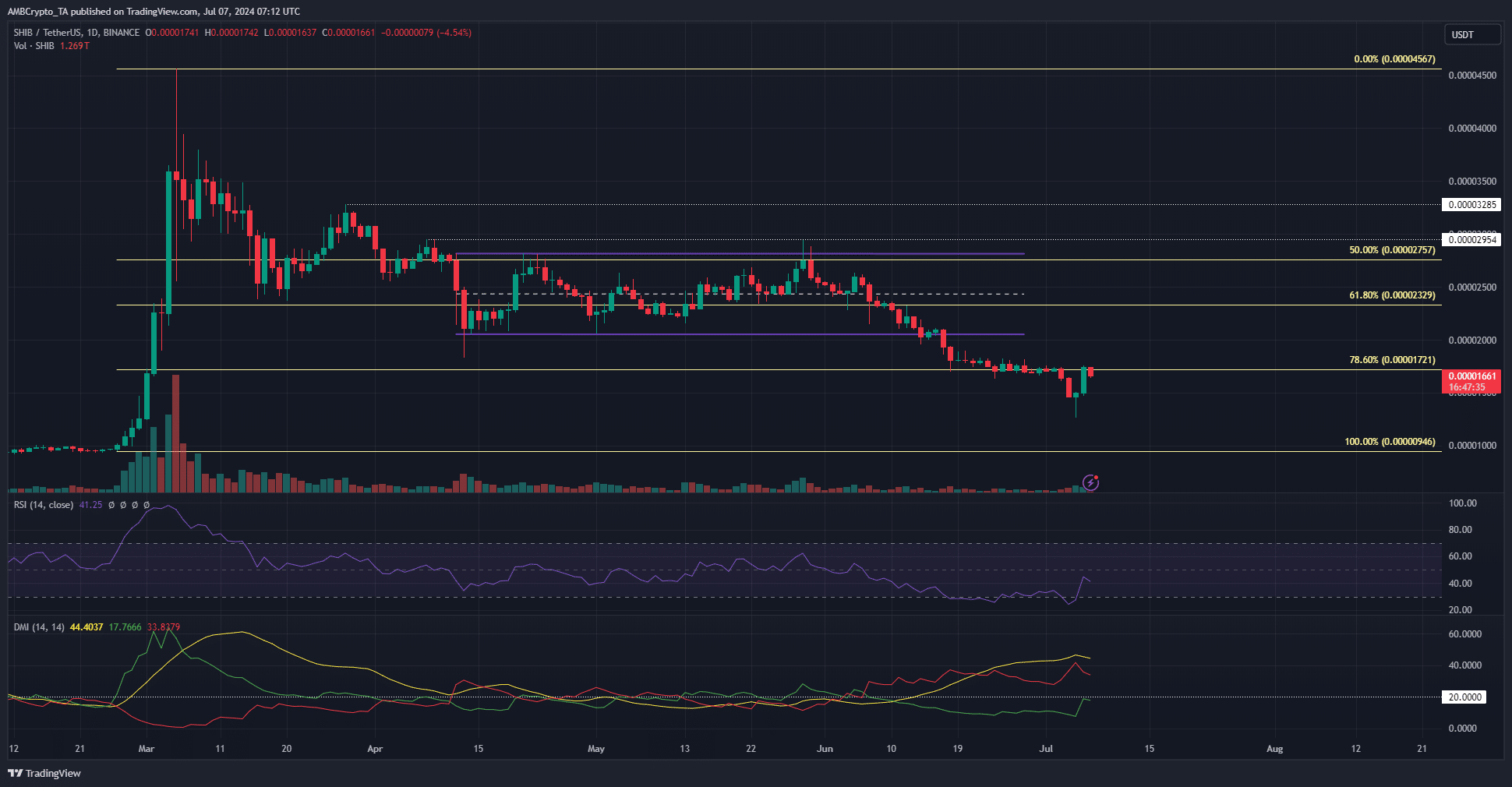Click the Jul date label on time axis
This screenshot has height=787, width=1512.
(1046, 749)
